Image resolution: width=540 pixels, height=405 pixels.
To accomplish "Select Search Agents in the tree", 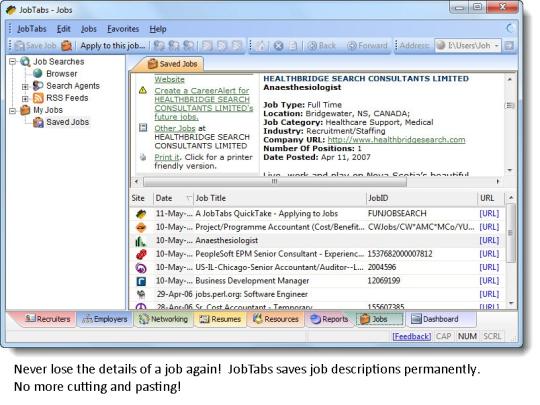I will 73,86.
